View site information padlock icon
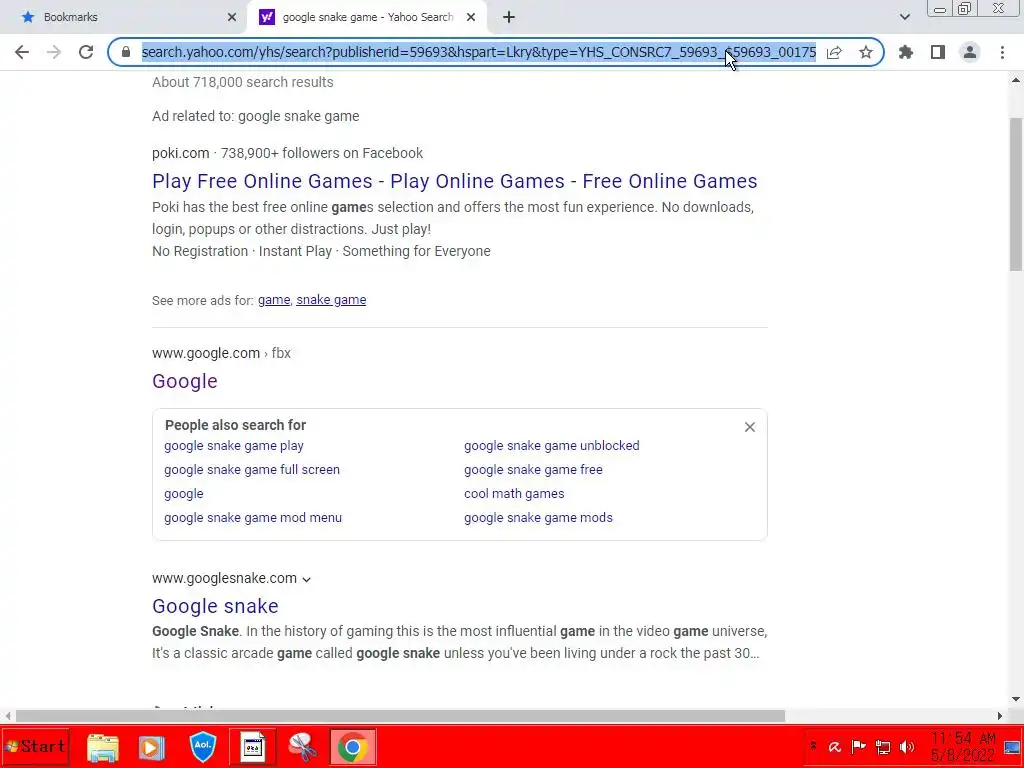 [x=126, y=52]
